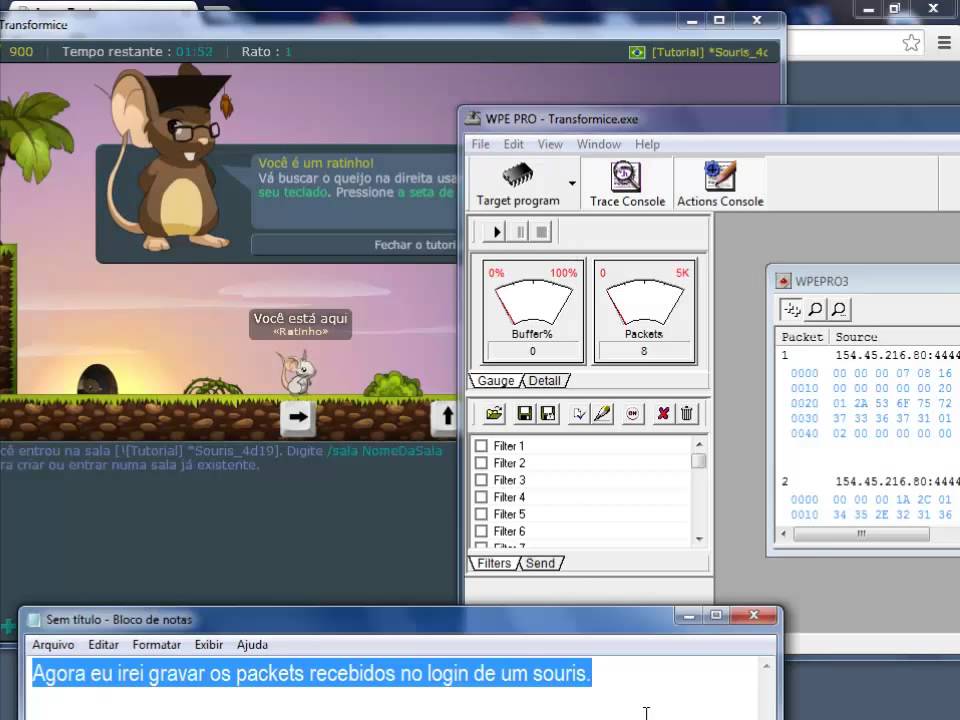This screenshot has width=960, height=720.
Task: Open the Formatar menu in Bloco de notas
Action: pos(157,645)
